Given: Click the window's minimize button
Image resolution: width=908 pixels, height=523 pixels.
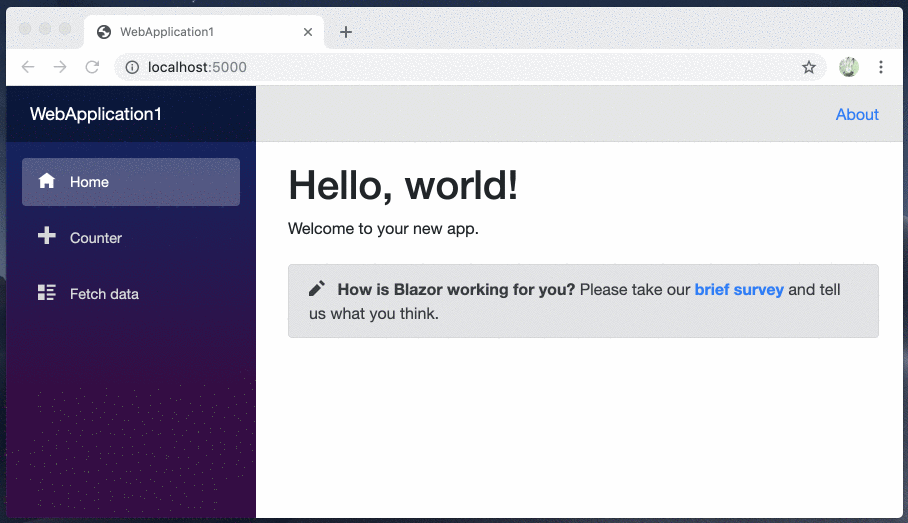Looking at the screenshot, I should 45,28.
